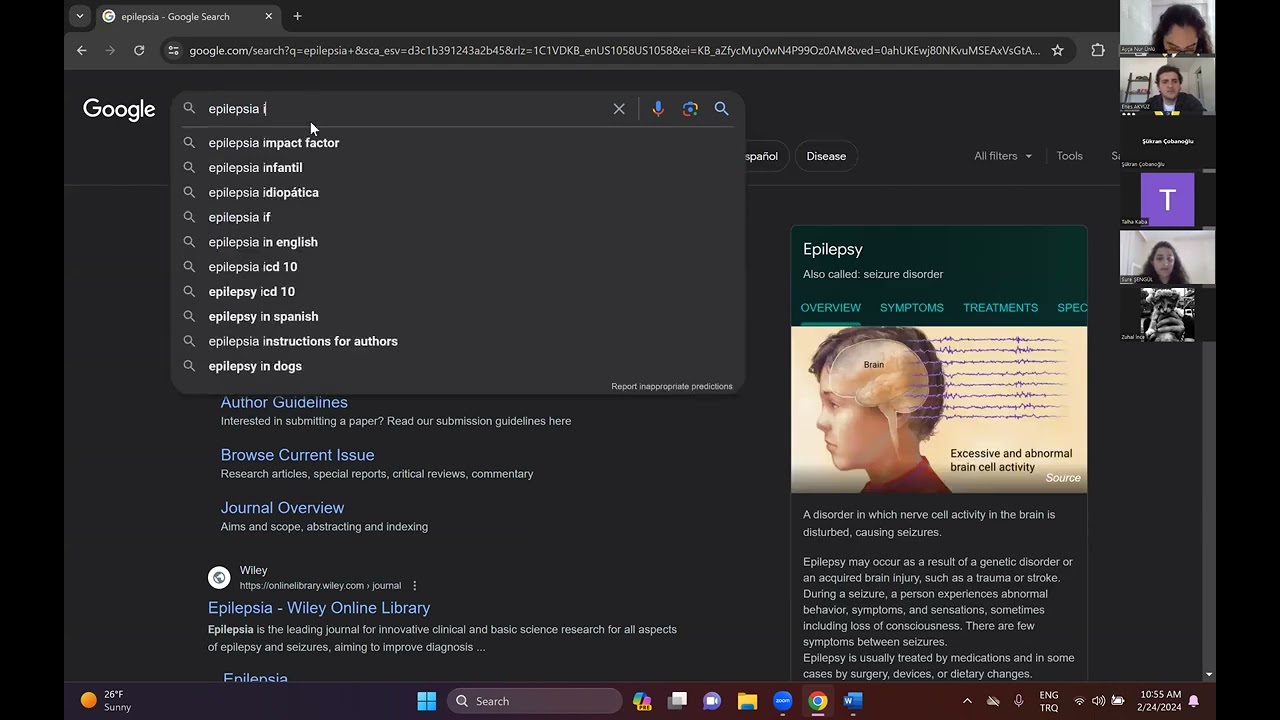The height and width of the screenshot is (720, 1280).
Task: Select suggestion 'epilepsia in english'
Action: click(x=458, y=242)
